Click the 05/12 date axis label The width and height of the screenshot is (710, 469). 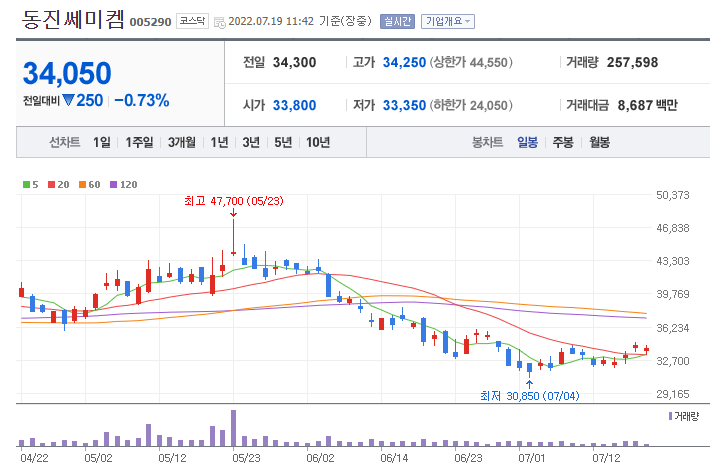pos(172,458)
